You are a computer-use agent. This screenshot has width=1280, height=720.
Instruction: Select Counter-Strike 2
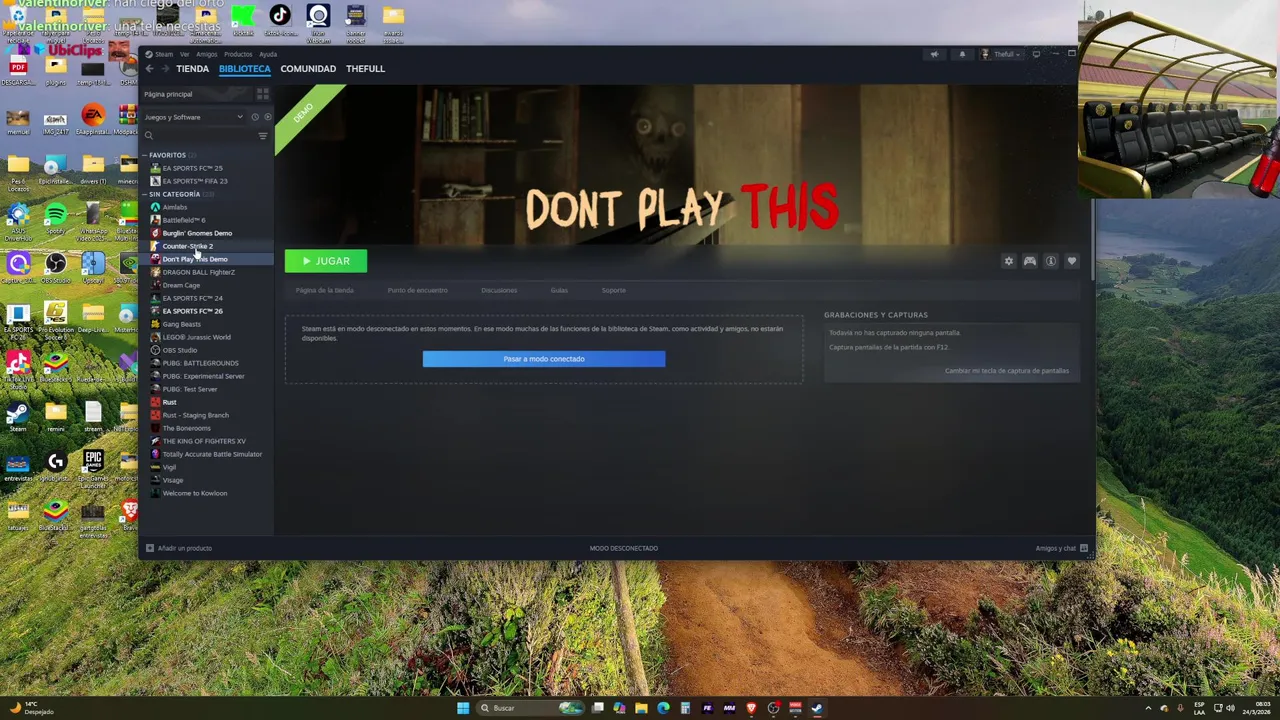187,246
